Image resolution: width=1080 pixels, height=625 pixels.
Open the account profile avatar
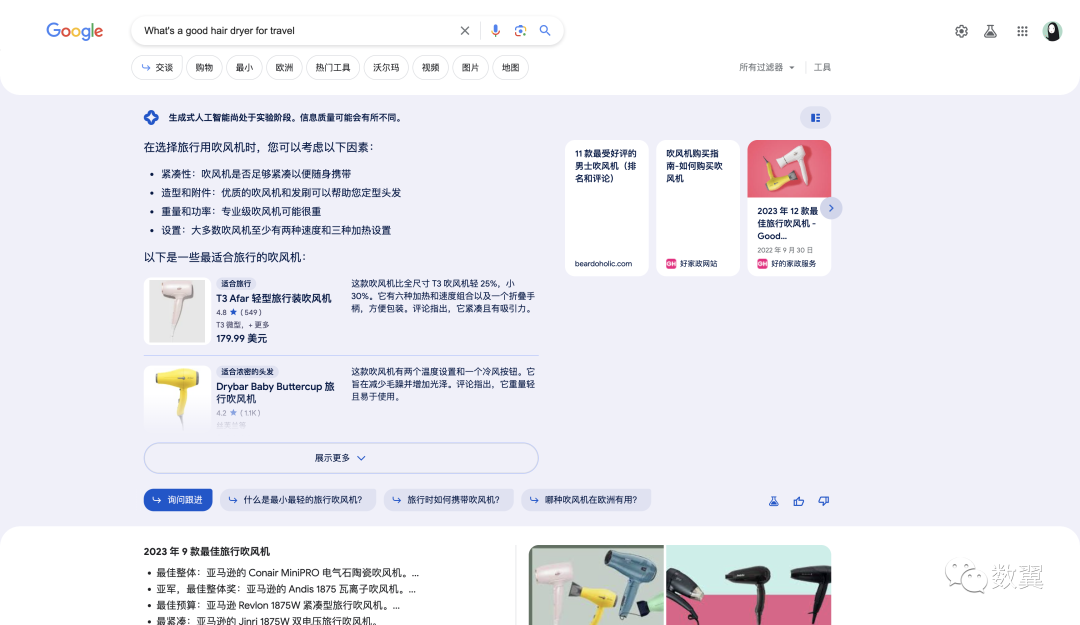pyautogui.click(x=1052, y=31)
